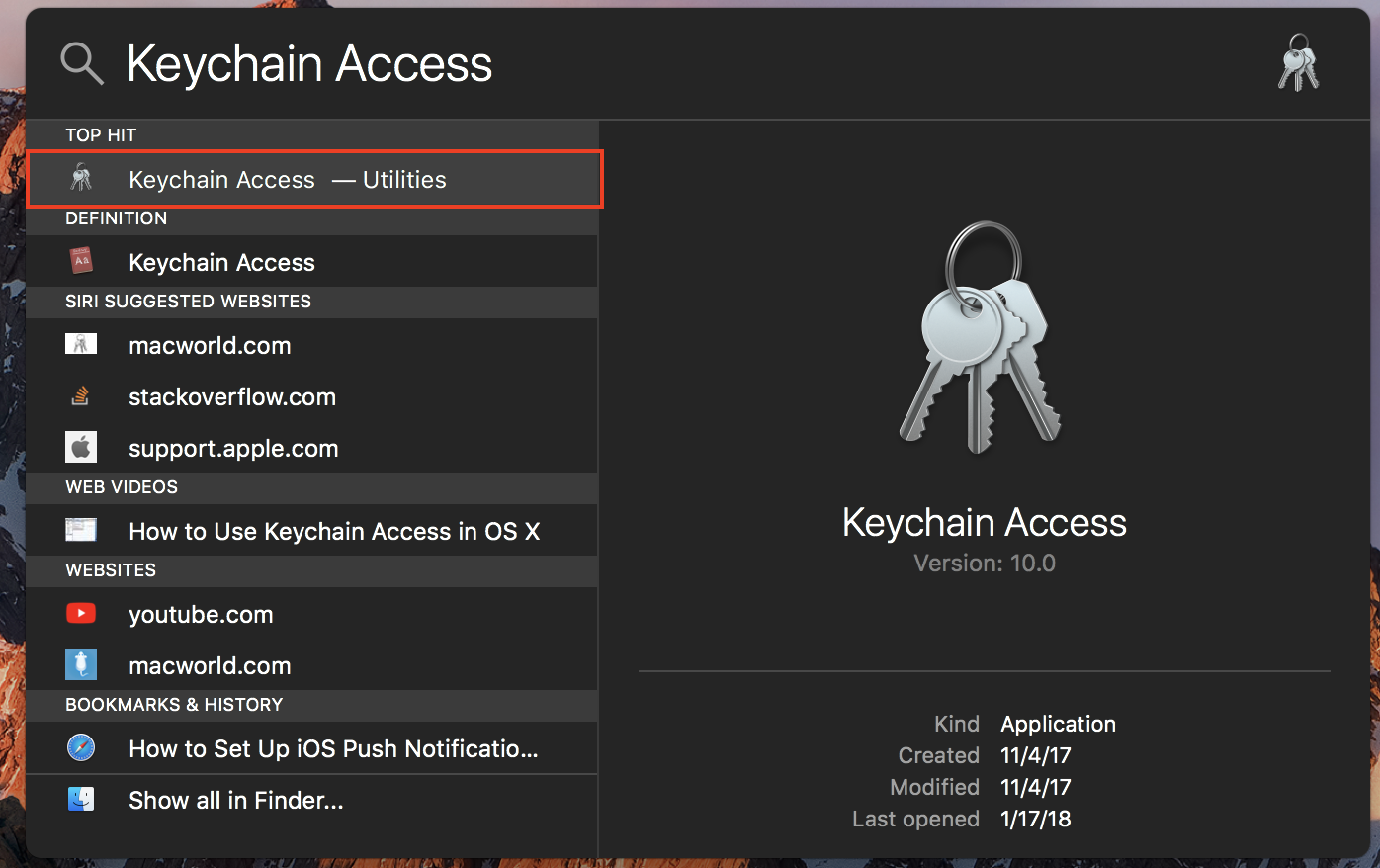Click the Stack Overflow site icon
This screenshot has height=868, width=1380.
pos(81,396)
